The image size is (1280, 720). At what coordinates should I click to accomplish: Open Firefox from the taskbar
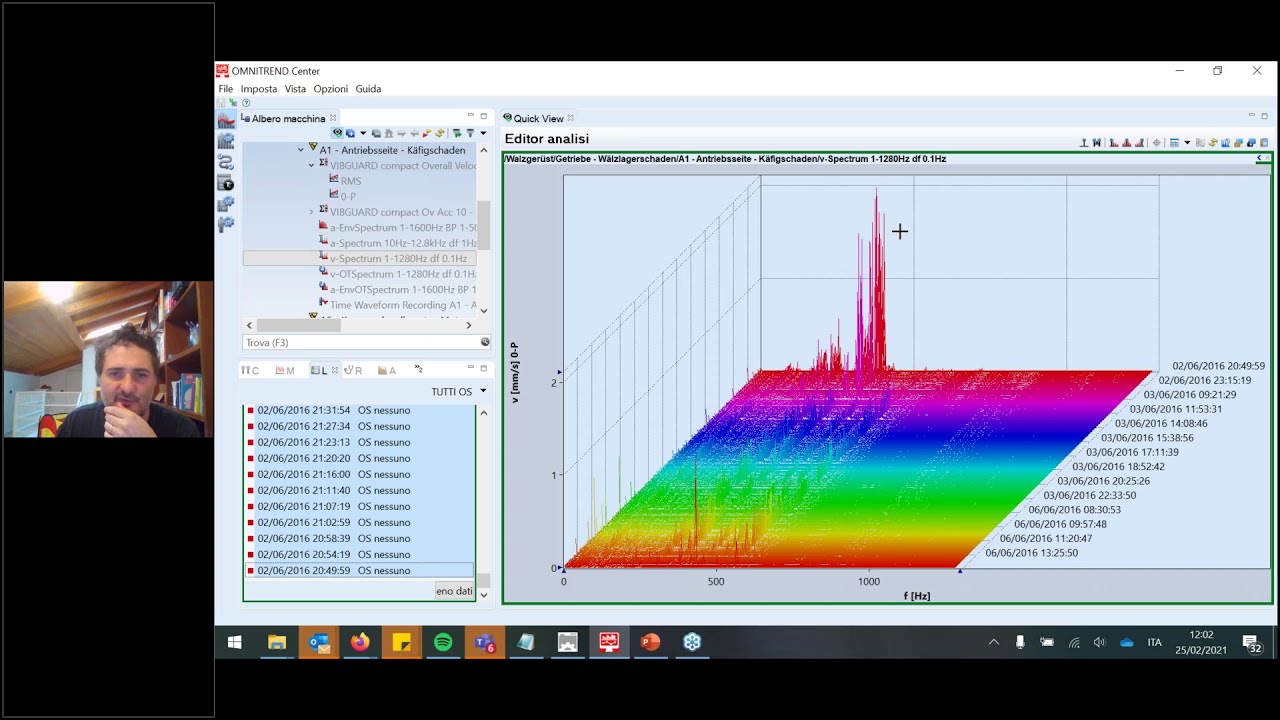coord(360,642)
